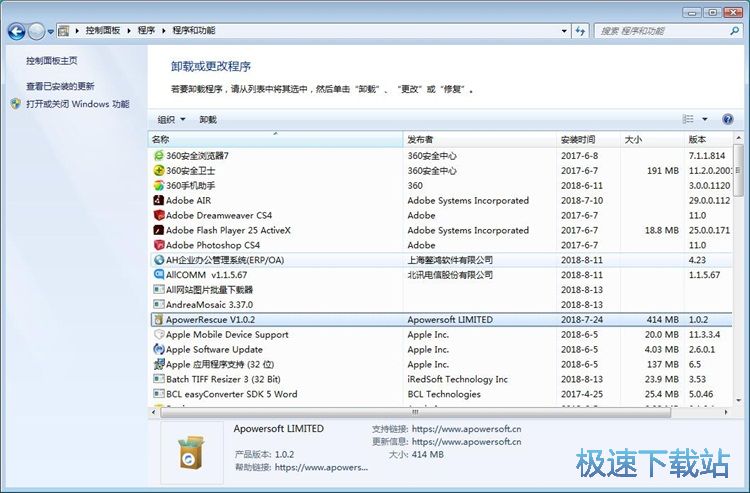The height and width of the screenshot is (493, 750).
Task: Click the search magnifier icon
Action: click(x=734, y=31)
